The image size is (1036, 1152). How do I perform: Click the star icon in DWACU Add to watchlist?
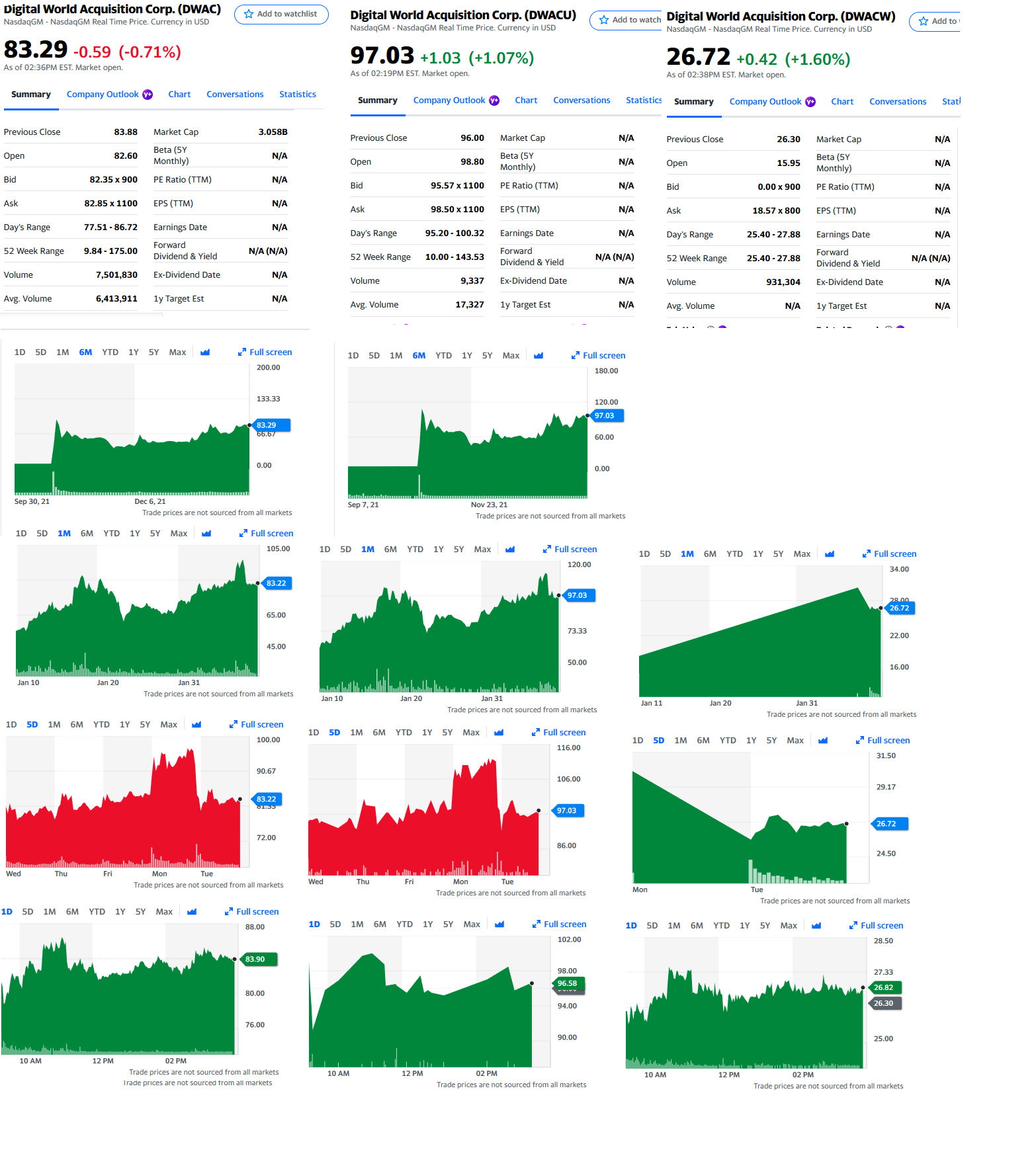click(x=604, y=20)
